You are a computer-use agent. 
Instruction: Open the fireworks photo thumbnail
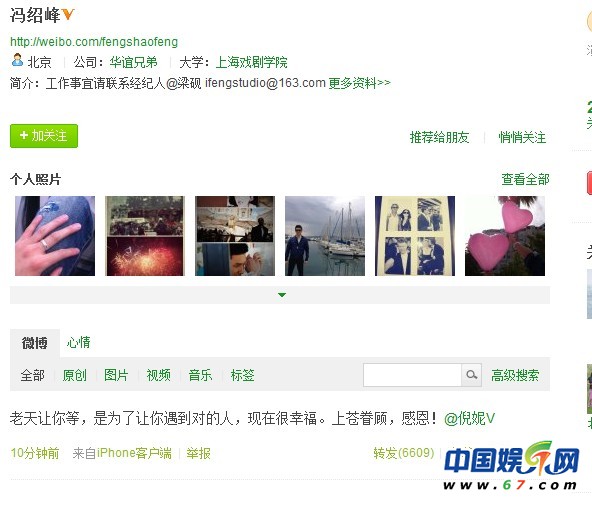pyautogui.click(x=145, y=236)
